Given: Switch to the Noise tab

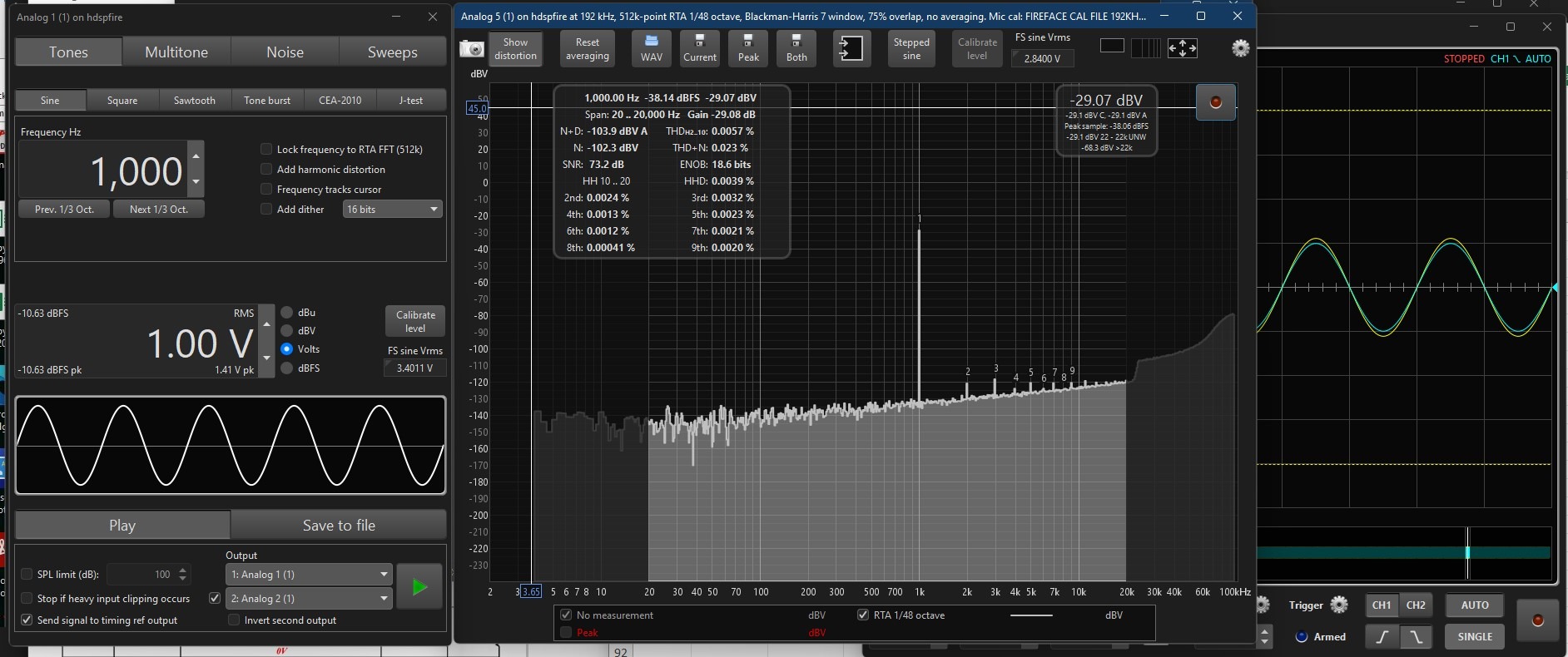Looking at the screenshot, I should click(x=285, y=52).
